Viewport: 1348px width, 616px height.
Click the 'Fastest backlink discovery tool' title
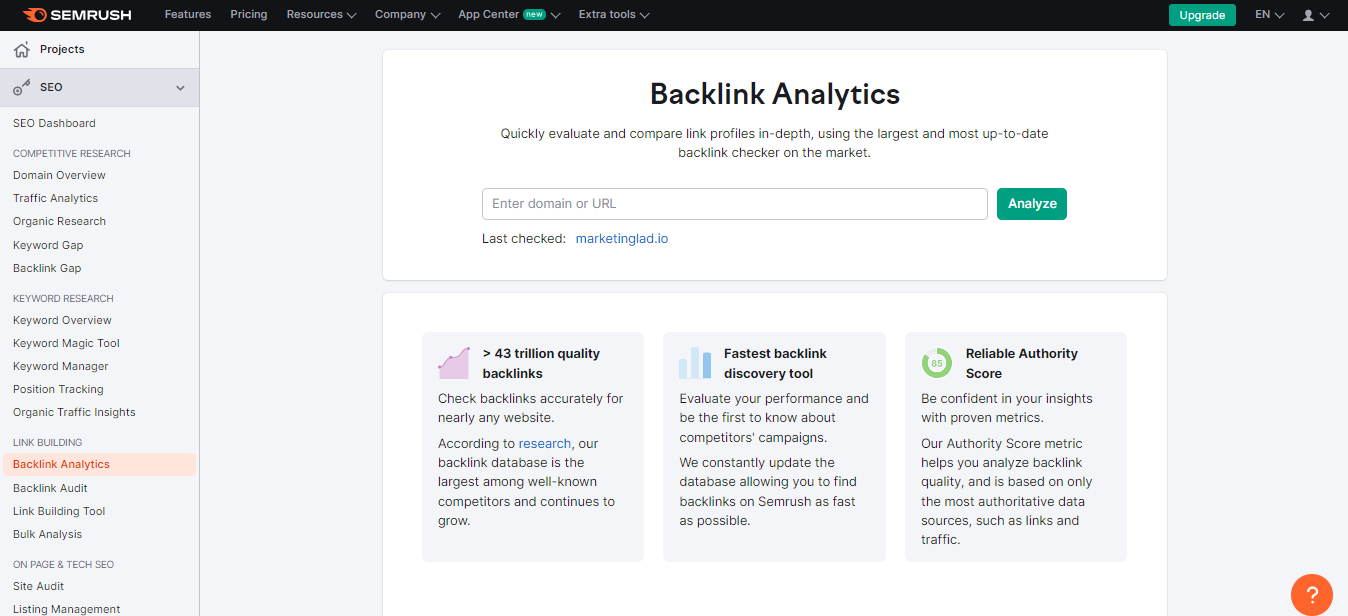[775, 363]
